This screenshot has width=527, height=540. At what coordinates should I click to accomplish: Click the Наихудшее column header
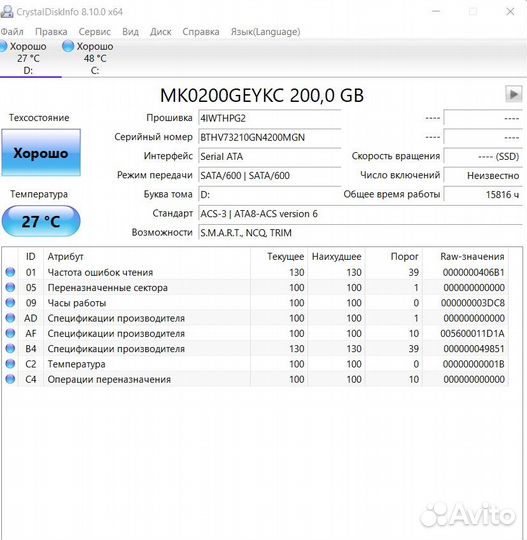pos(336,257)
